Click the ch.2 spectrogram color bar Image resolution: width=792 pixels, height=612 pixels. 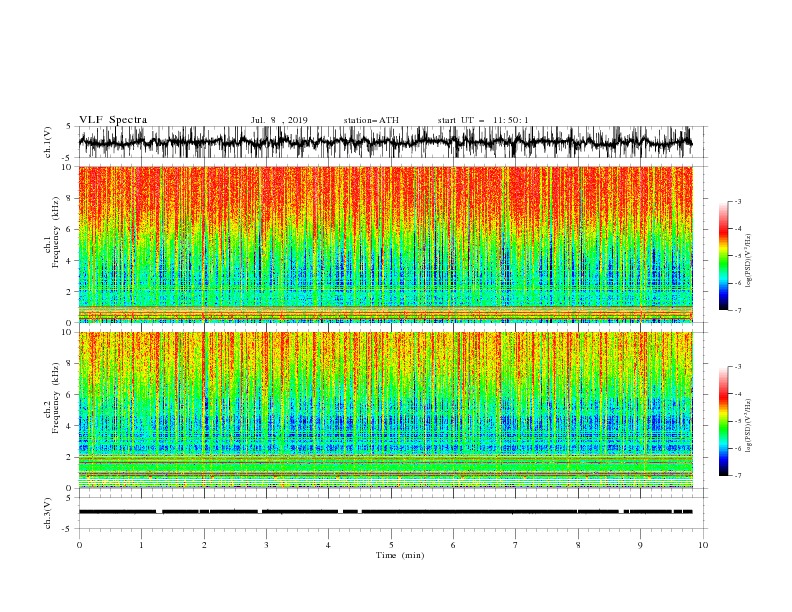[723, 421]
